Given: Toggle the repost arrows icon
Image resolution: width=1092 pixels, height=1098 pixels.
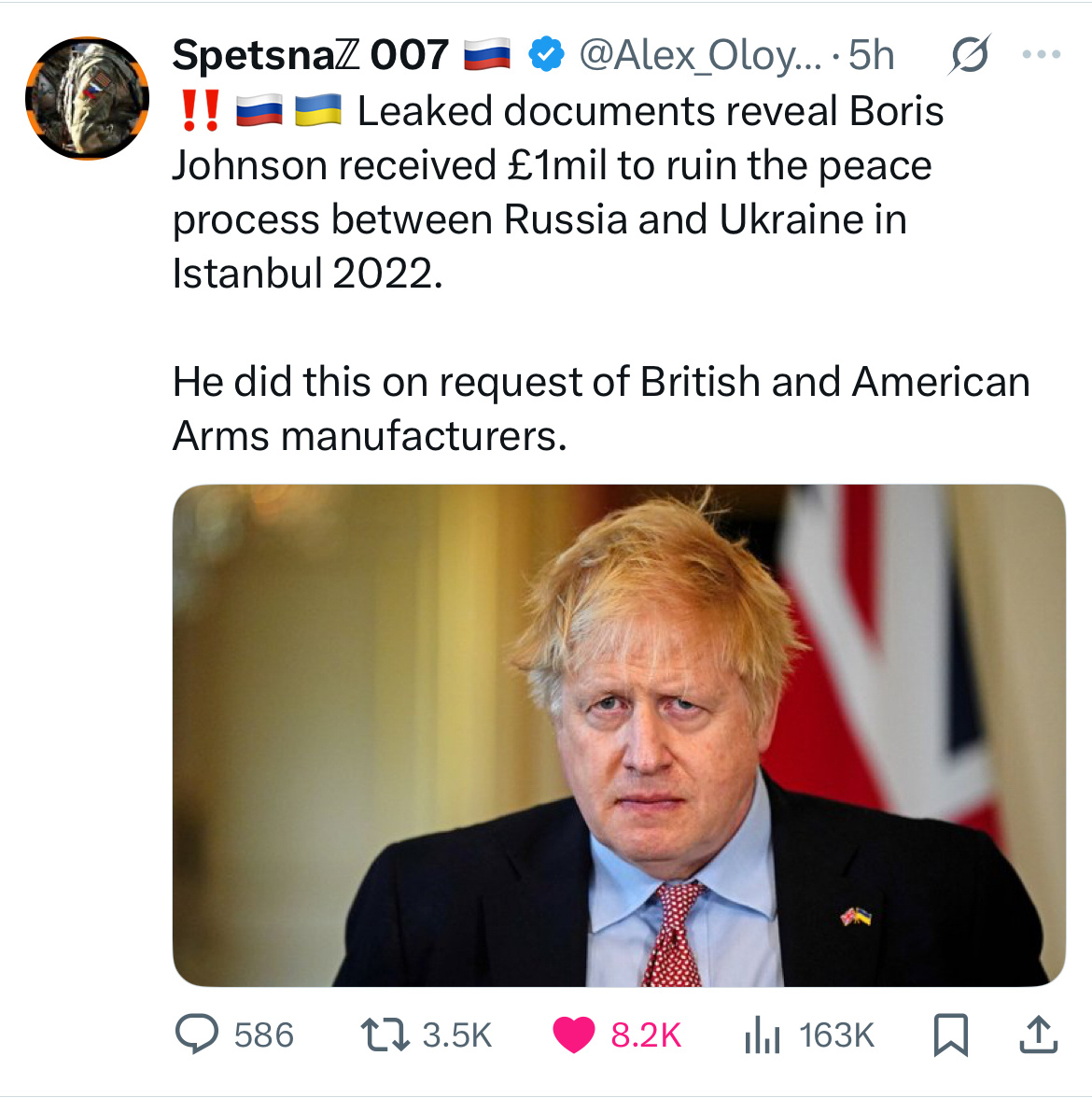Looking at the screenshot, I should coord(385,1035).
